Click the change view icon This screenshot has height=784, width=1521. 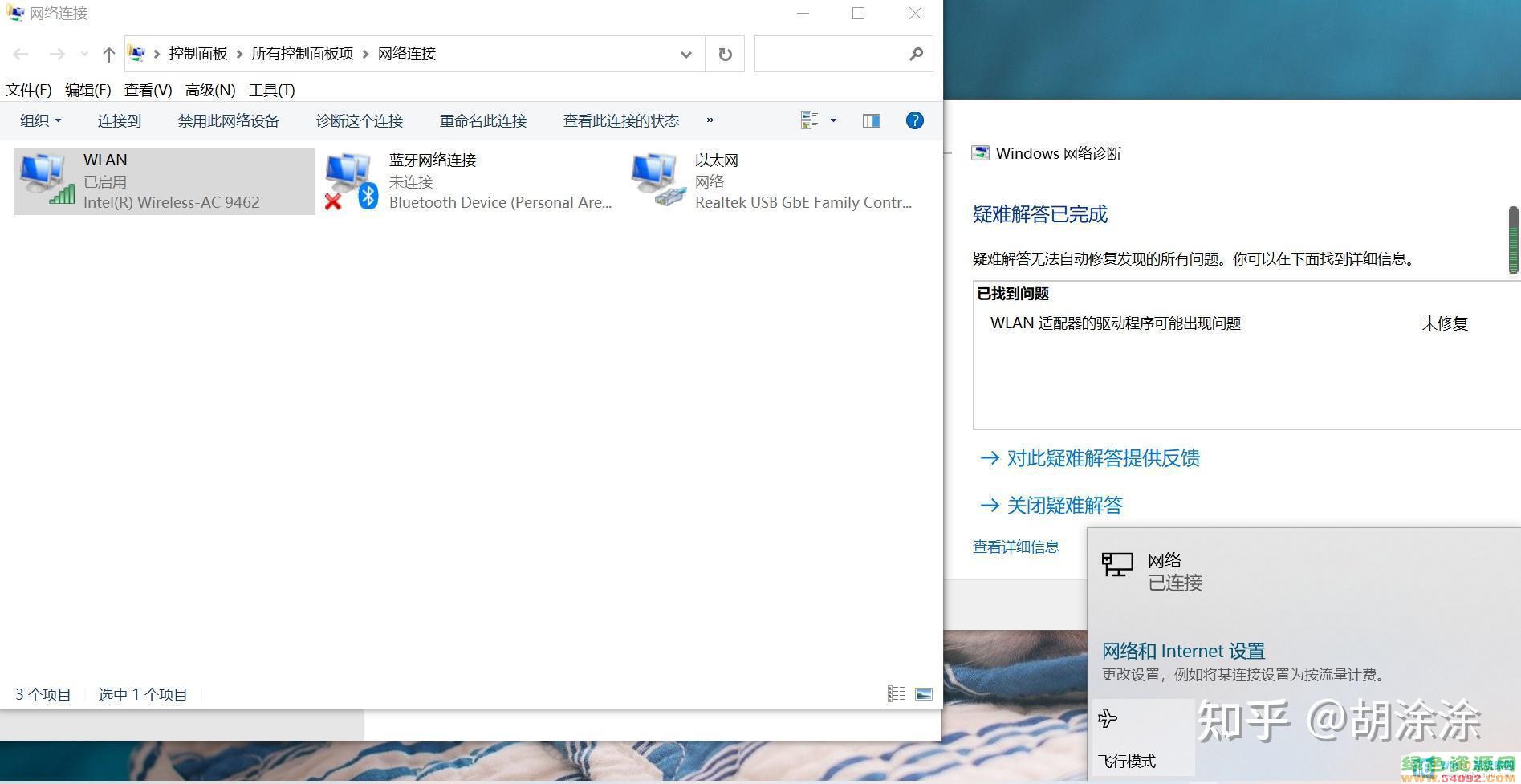(809, 120)
